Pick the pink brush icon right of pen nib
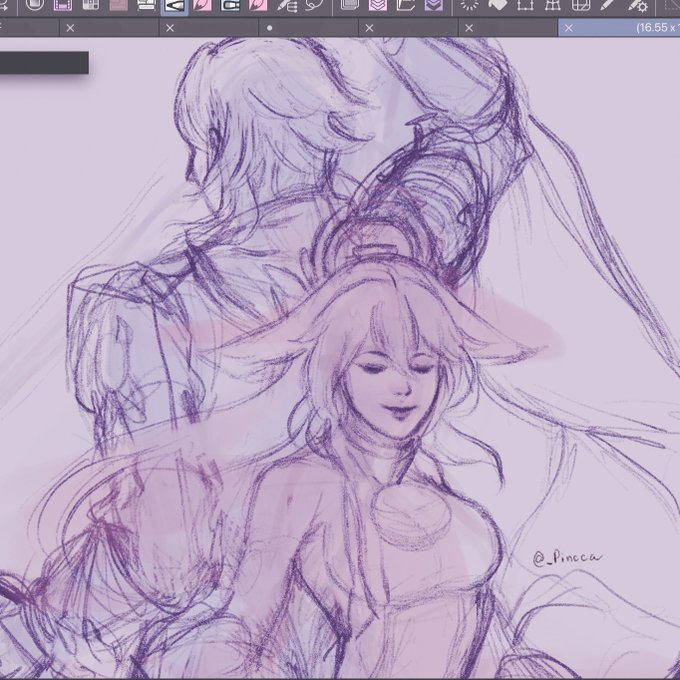Image resolution: width=680 pixels, height=680 pixels. pos(202,5)
